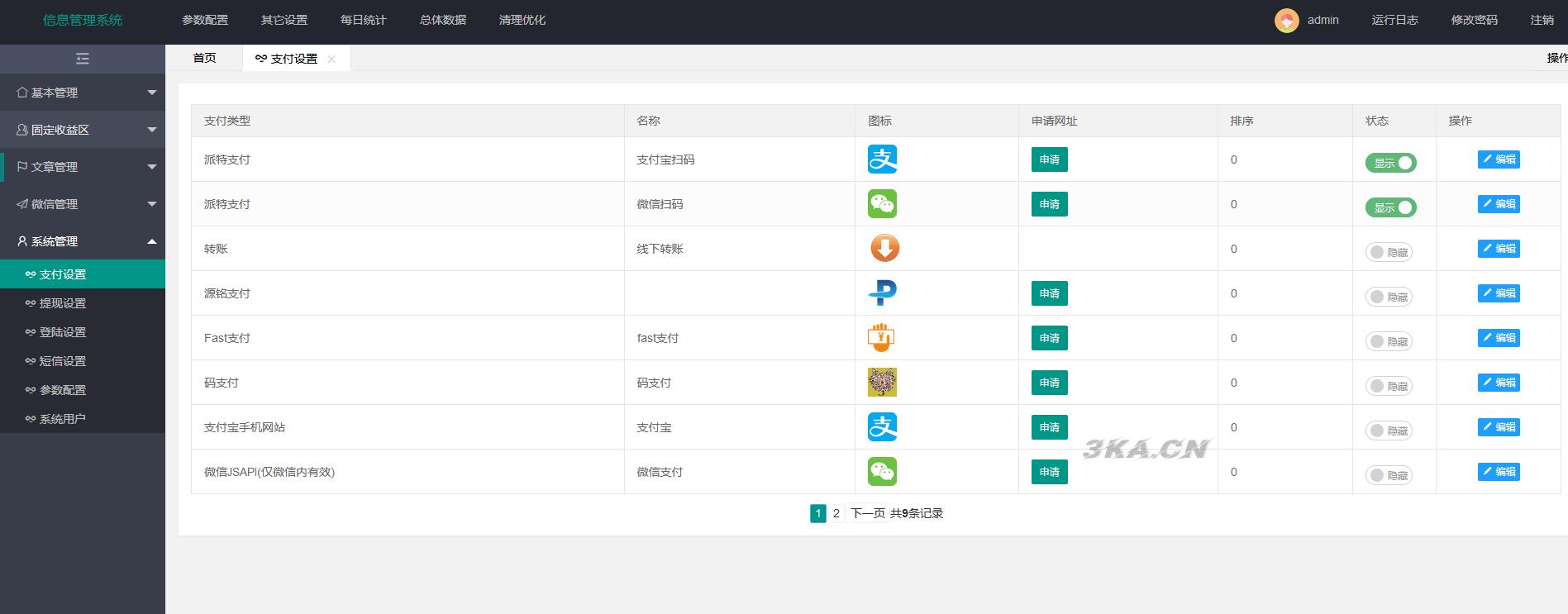1568x614 pixels.
Task: Expand the 基本管理 sidebar menu
Action: pos(83,93)
